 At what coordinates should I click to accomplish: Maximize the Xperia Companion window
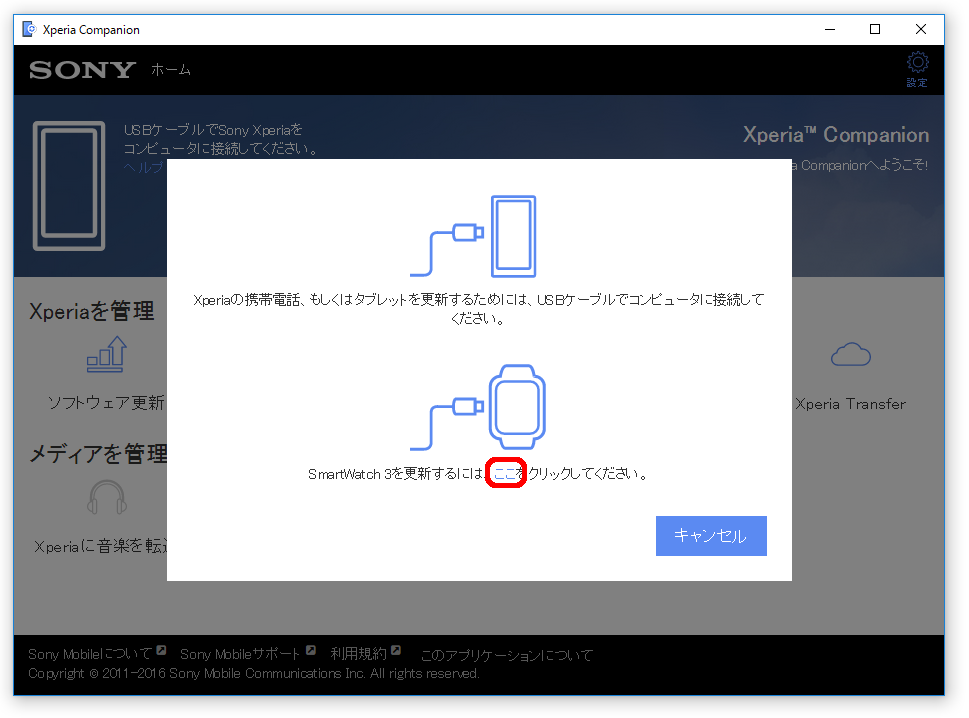[x=874, y=29]
